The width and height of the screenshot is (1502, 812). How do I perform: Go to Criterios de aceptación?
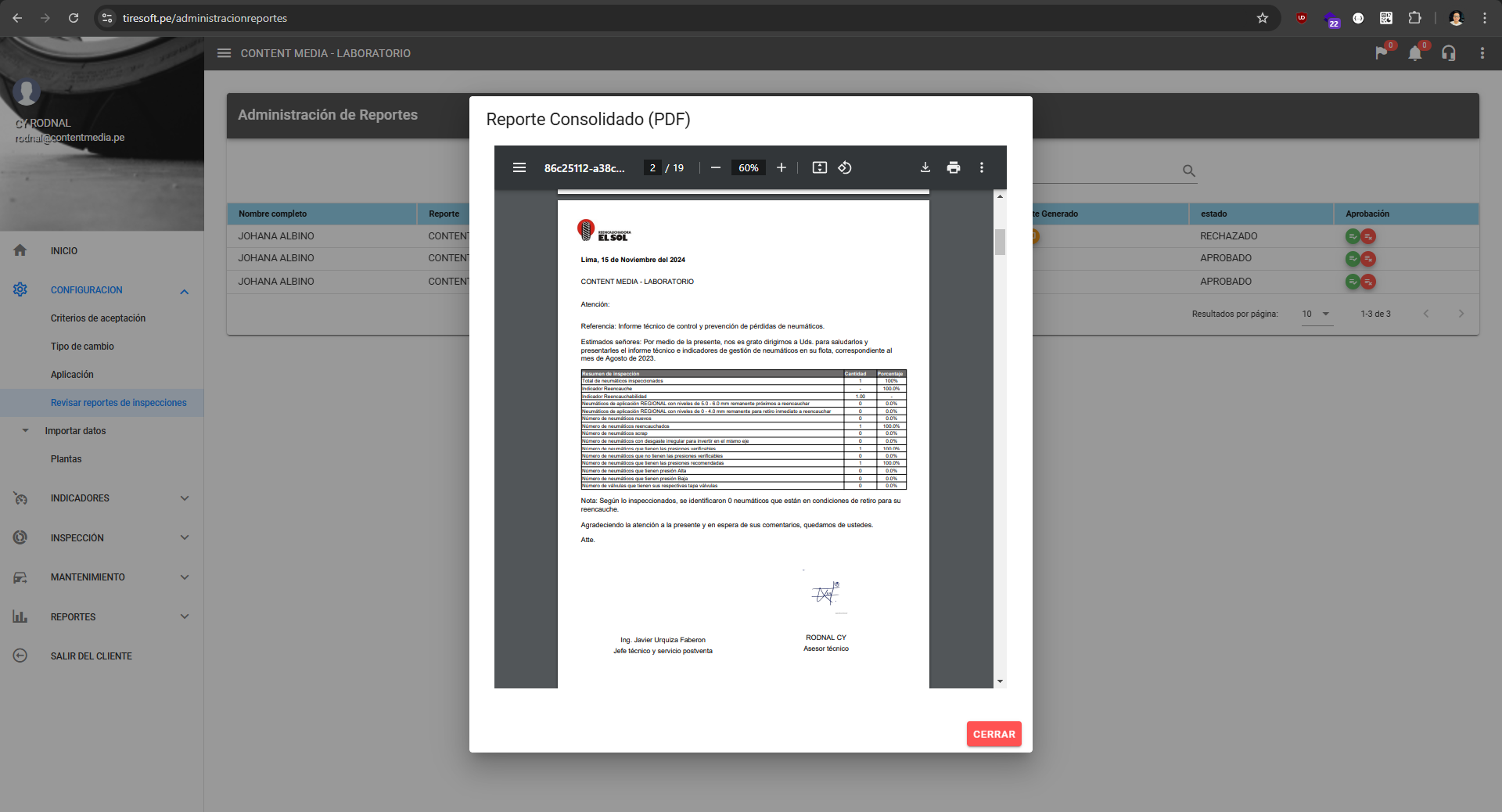pyautogui.click(x=98, y=318)
